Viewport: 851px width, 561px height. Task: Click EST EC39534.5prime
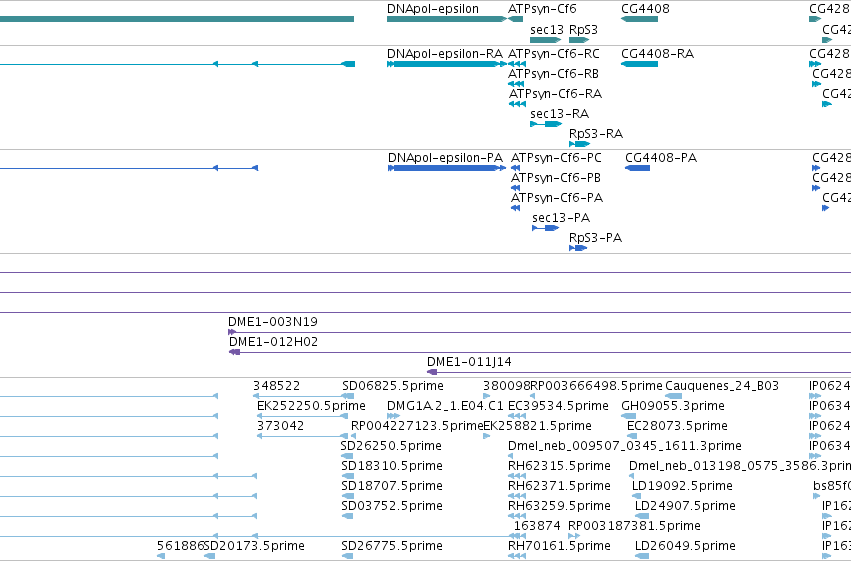(558, 406)
